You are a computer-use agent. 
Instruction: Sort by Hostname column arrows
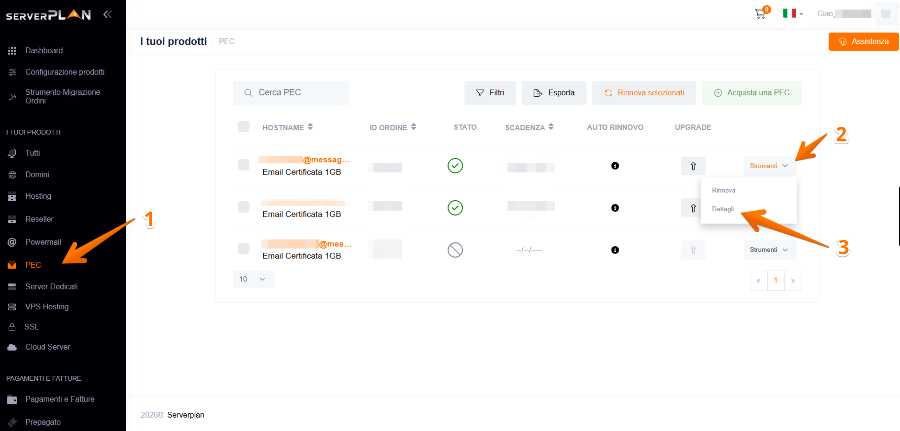[310, 127]
